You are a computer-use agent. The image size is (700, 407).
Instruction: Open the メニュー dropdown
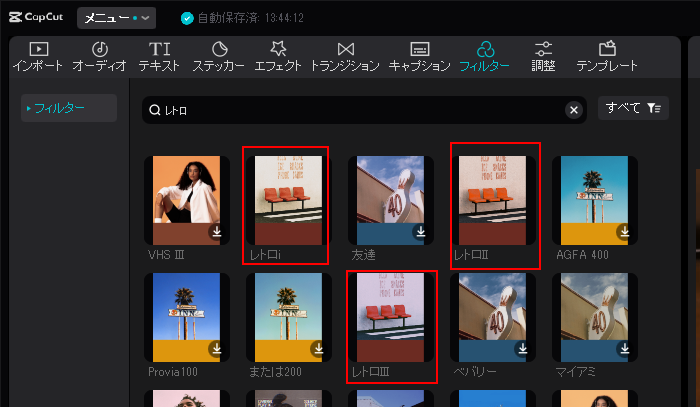pyautogui.click(x=117, y=18)
